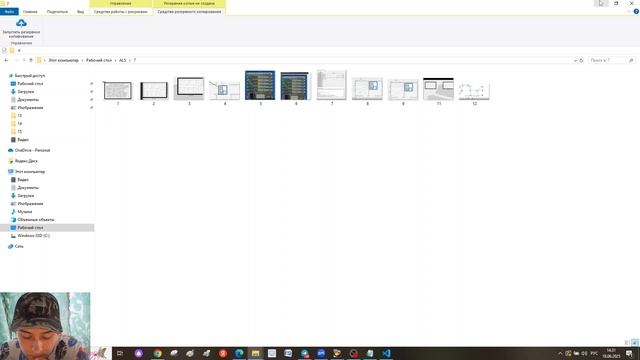Image resolution: width=640 pixels, height=360 pixels.
Task: Open Word from the taskbar
Action: click(288, 353)
